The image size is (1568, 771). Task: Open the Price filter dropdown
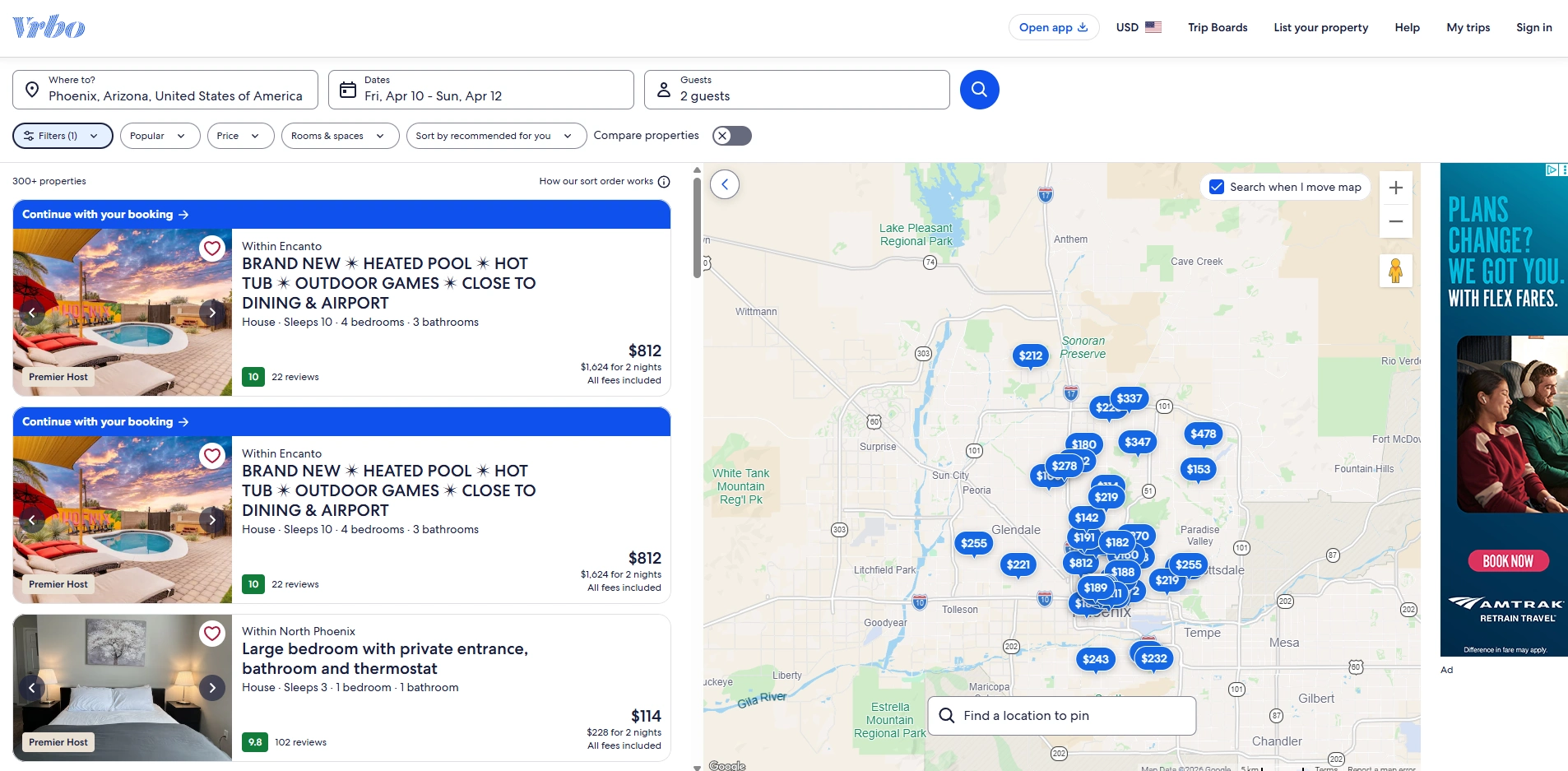pos(240,136)
